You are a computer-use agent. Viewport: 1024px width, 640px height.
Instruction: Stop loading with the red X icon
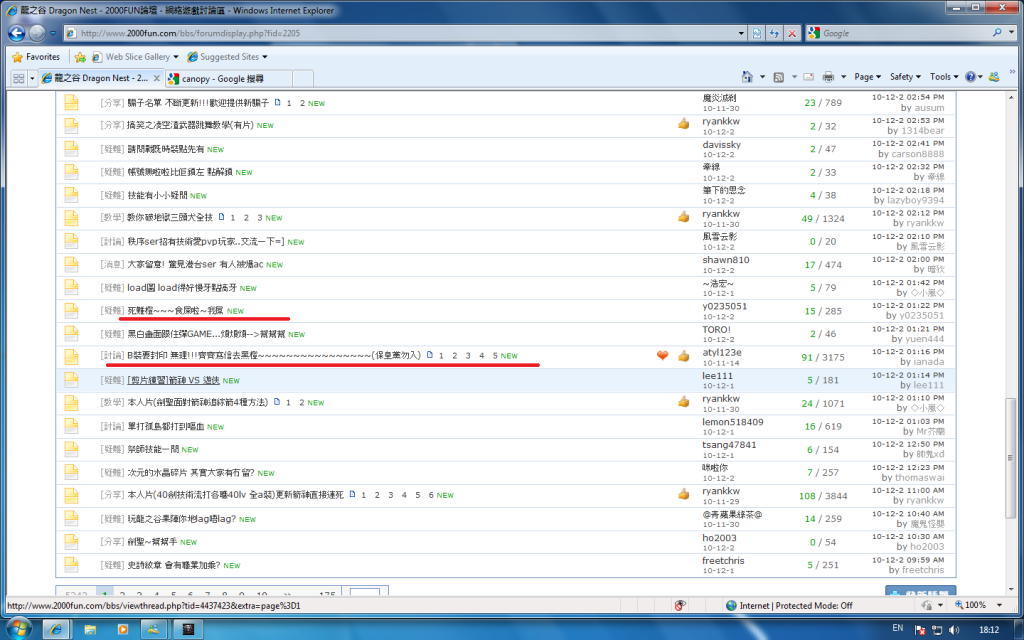coord(792,33)
